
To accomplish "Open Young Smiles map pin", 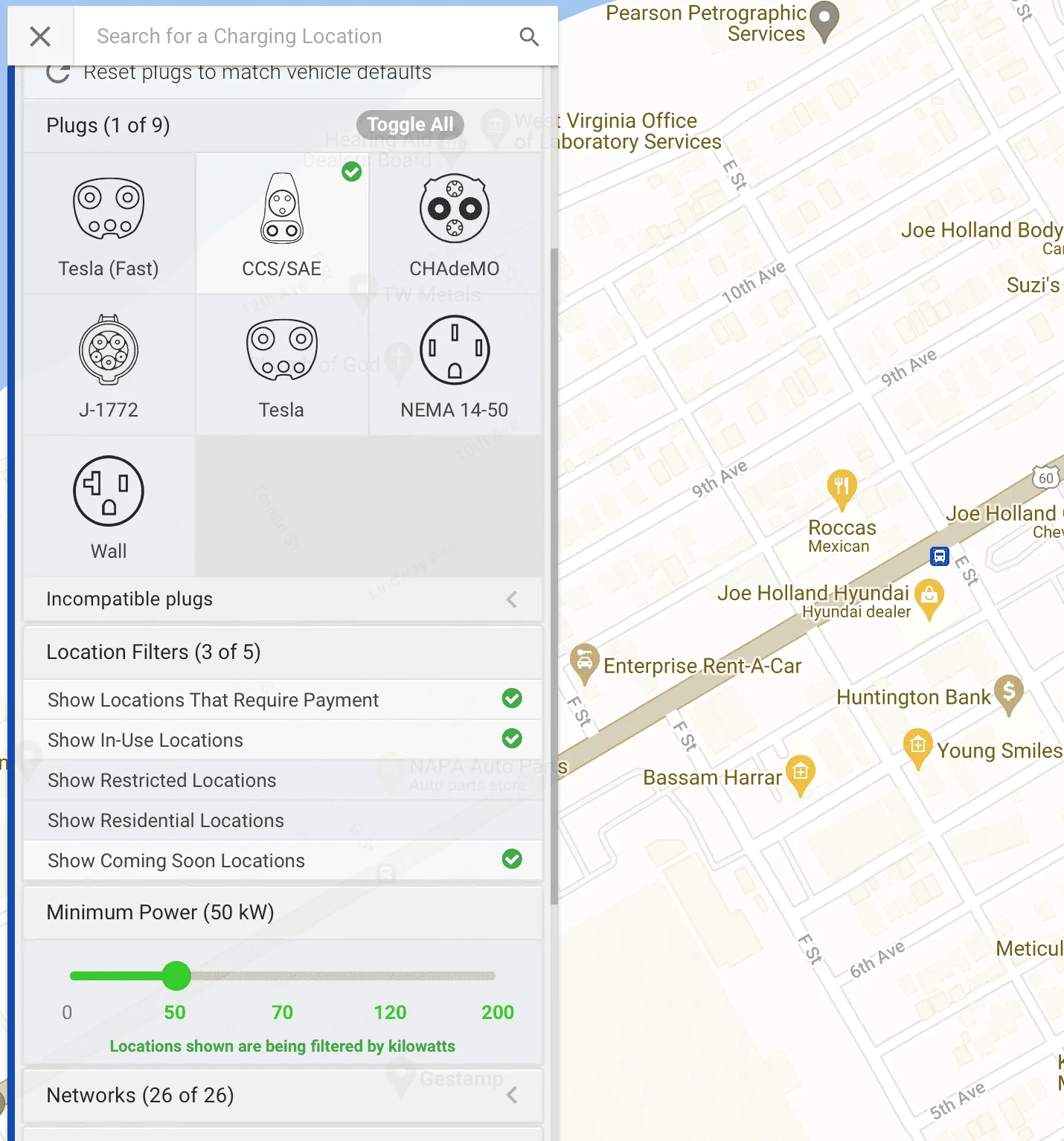I will [x=918, y=748].
